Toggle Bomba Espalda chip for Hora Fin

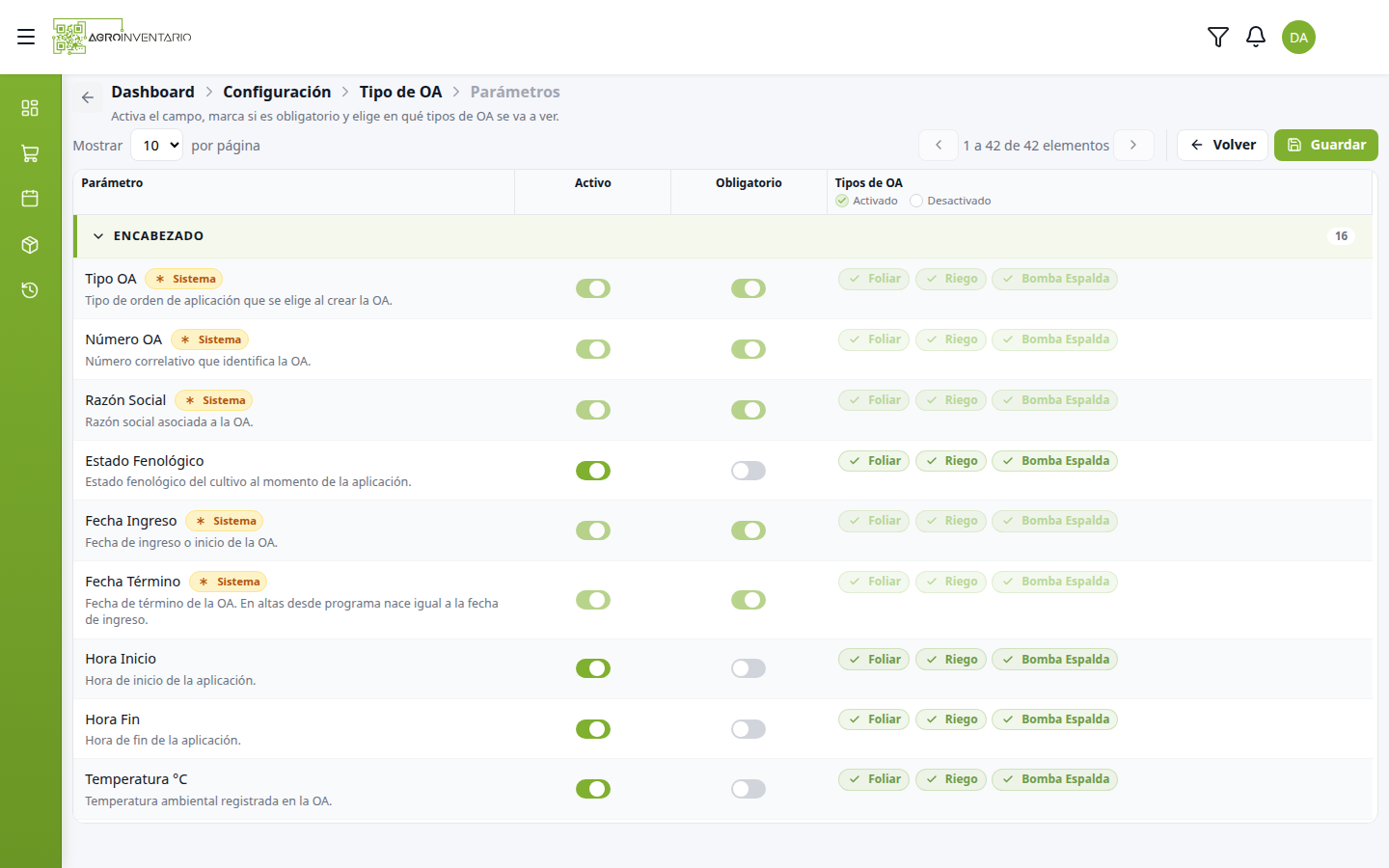[x=1054, y=719]
